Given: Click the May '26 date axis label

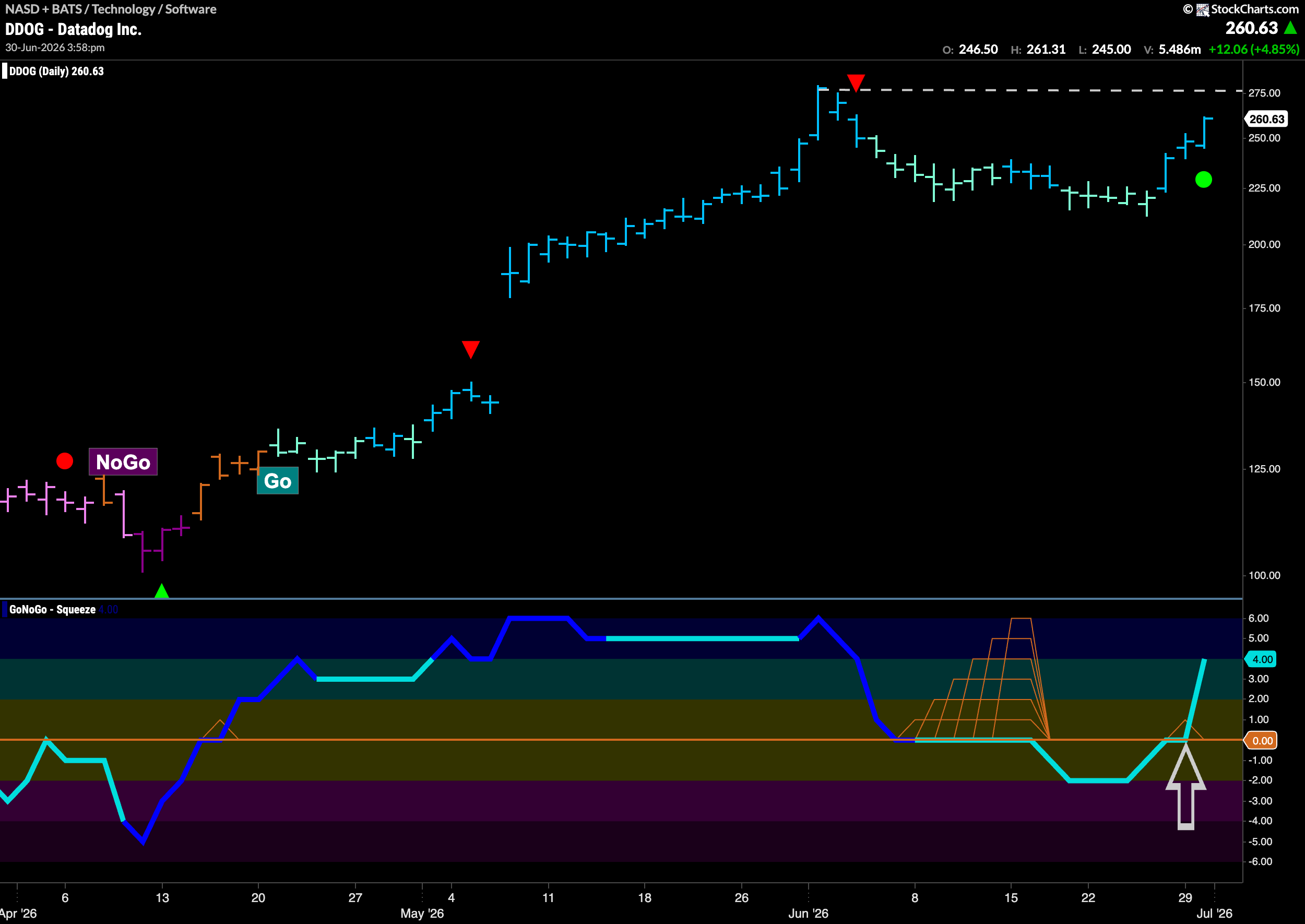Looking at the screenshot, I should 422,913.
